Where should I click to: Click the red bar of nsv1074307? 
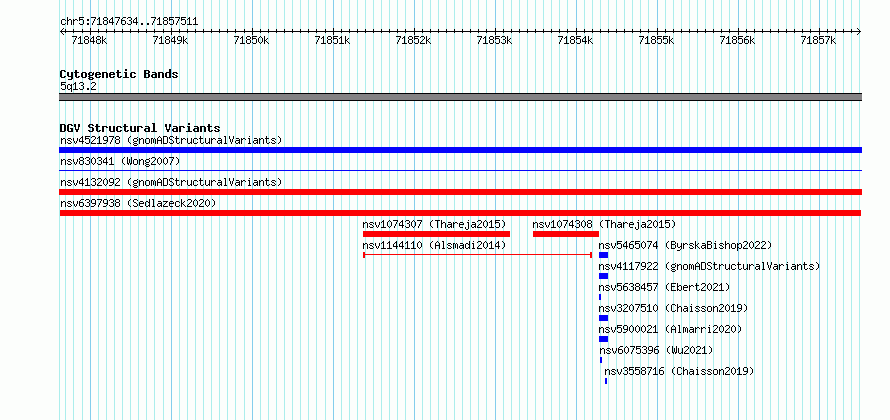[x=436, y=234]
